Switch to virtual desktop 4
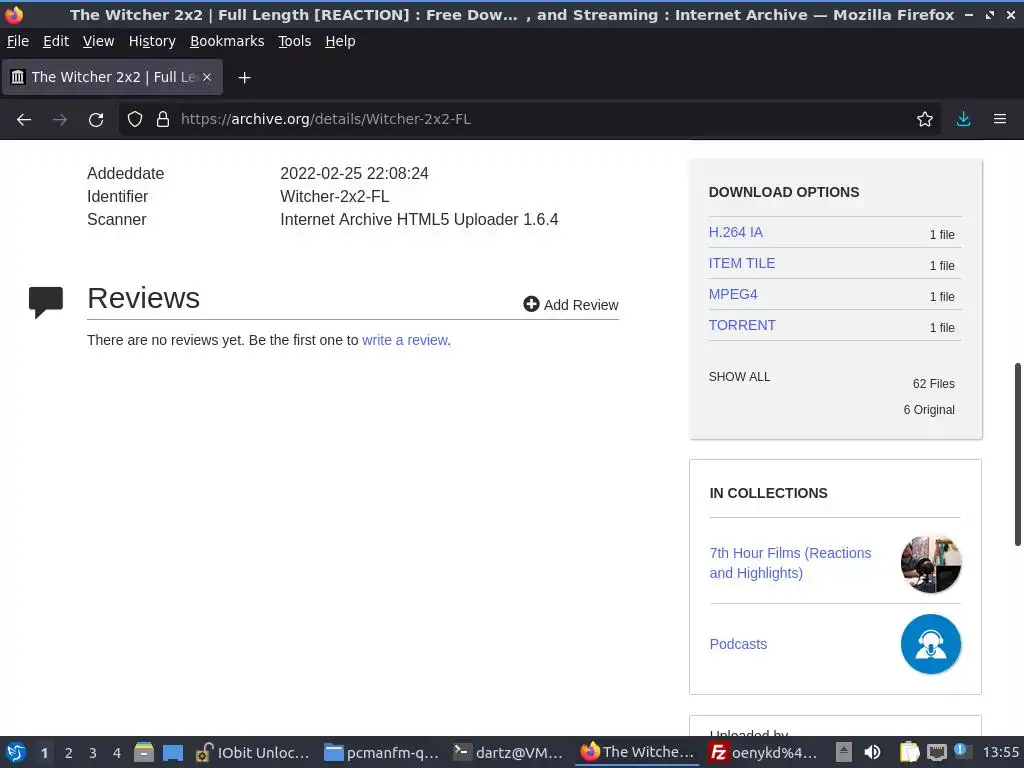This screenshot has width=1024, height=768. (x=117, y=753)
